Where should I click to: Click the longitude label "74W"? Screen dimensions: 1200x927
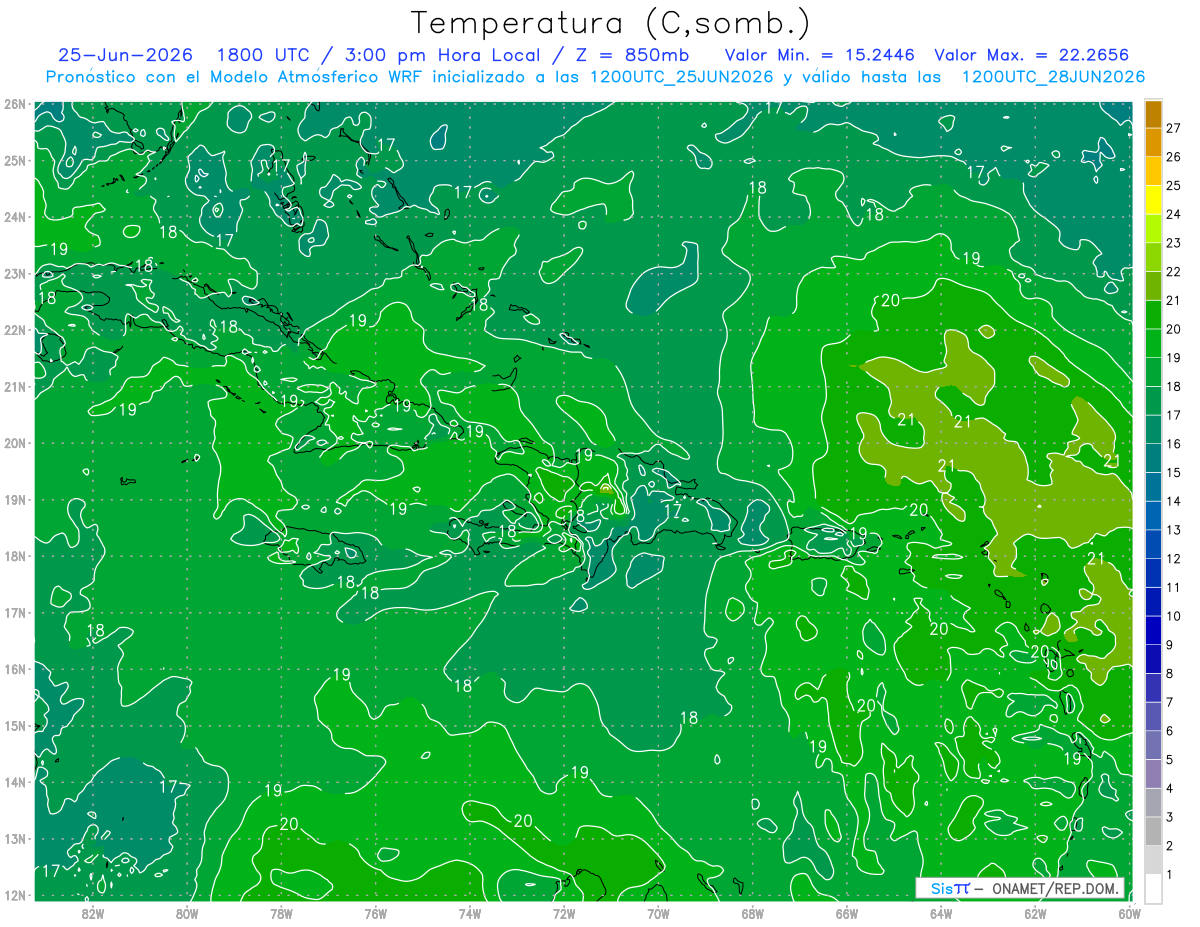click(469, 911)
